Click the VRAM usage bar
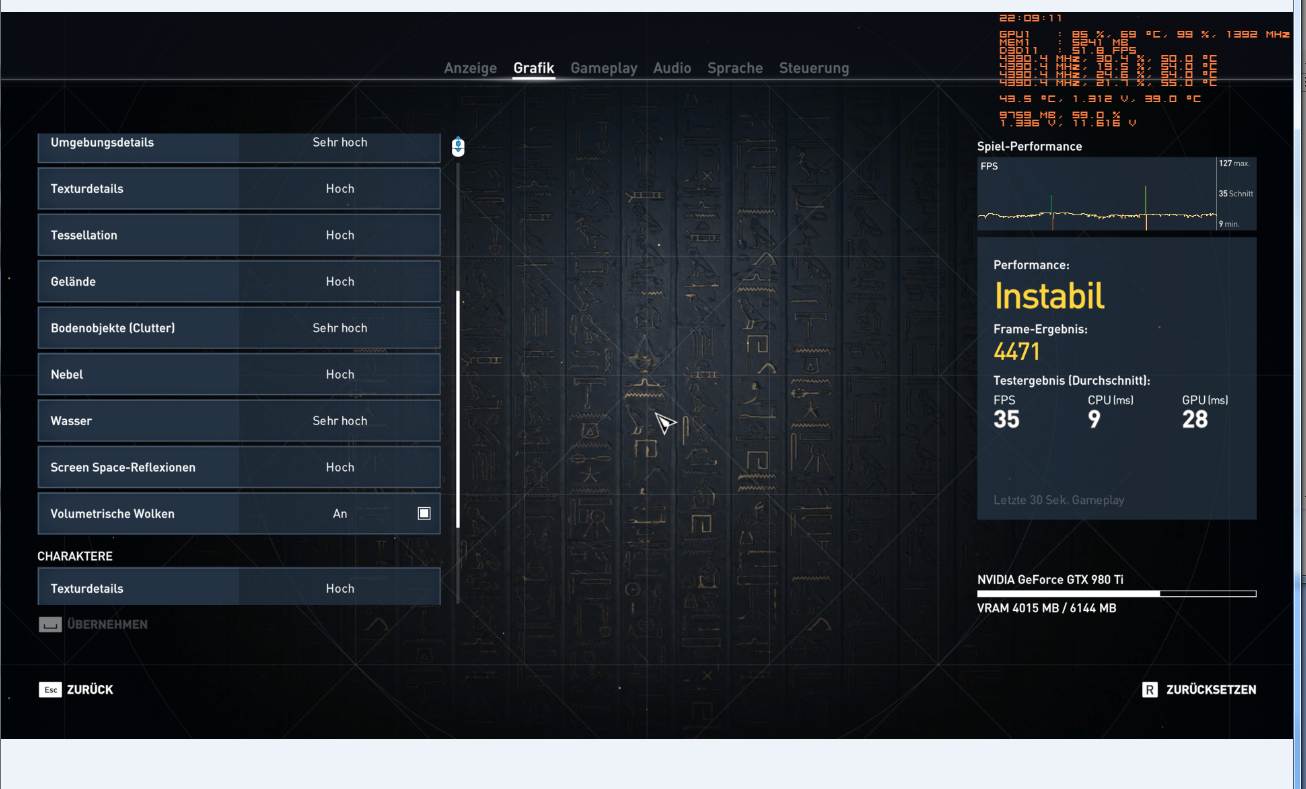 (x=1117, y=594)
